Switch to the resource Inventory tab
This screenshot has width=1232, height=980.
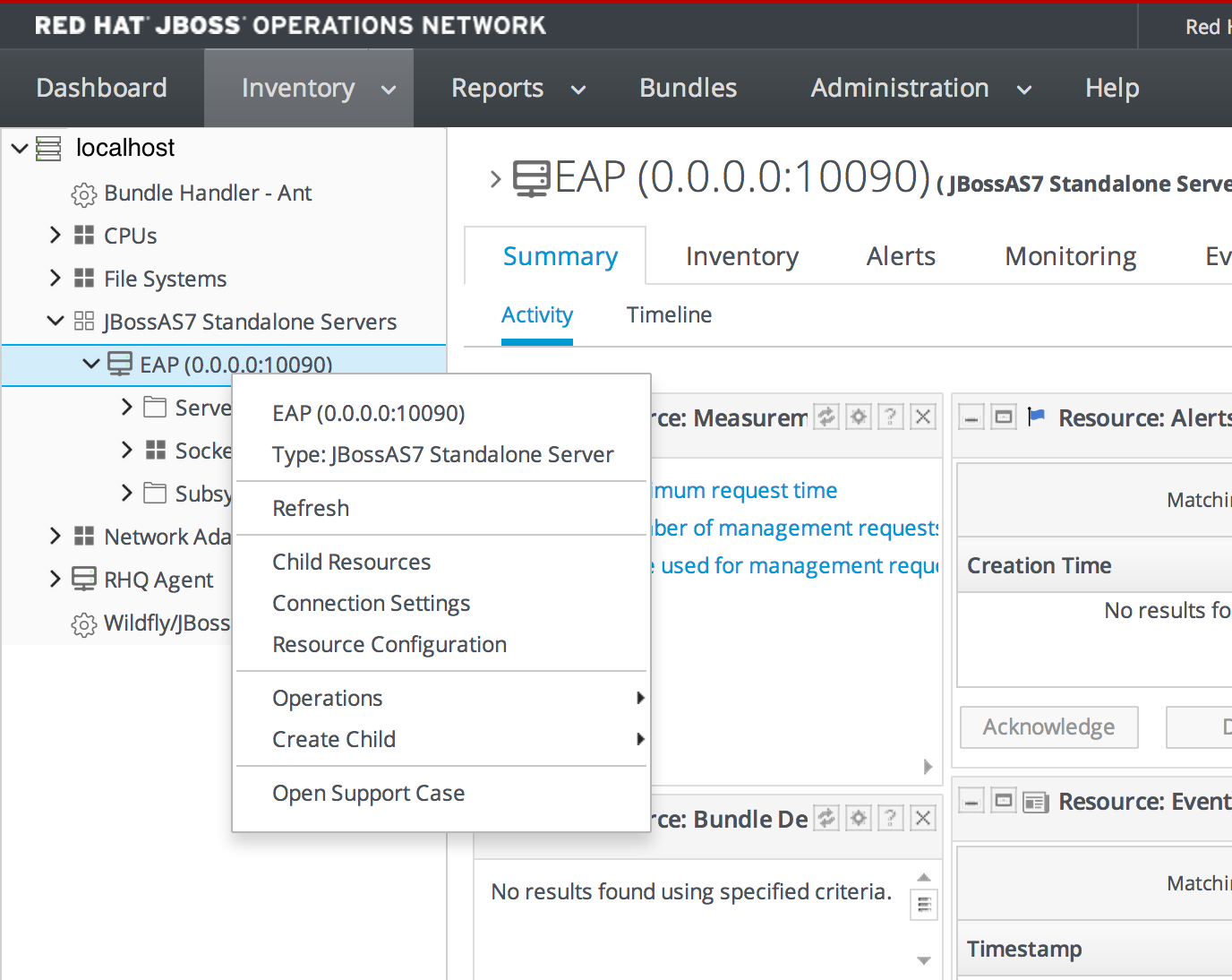(742, 256)
